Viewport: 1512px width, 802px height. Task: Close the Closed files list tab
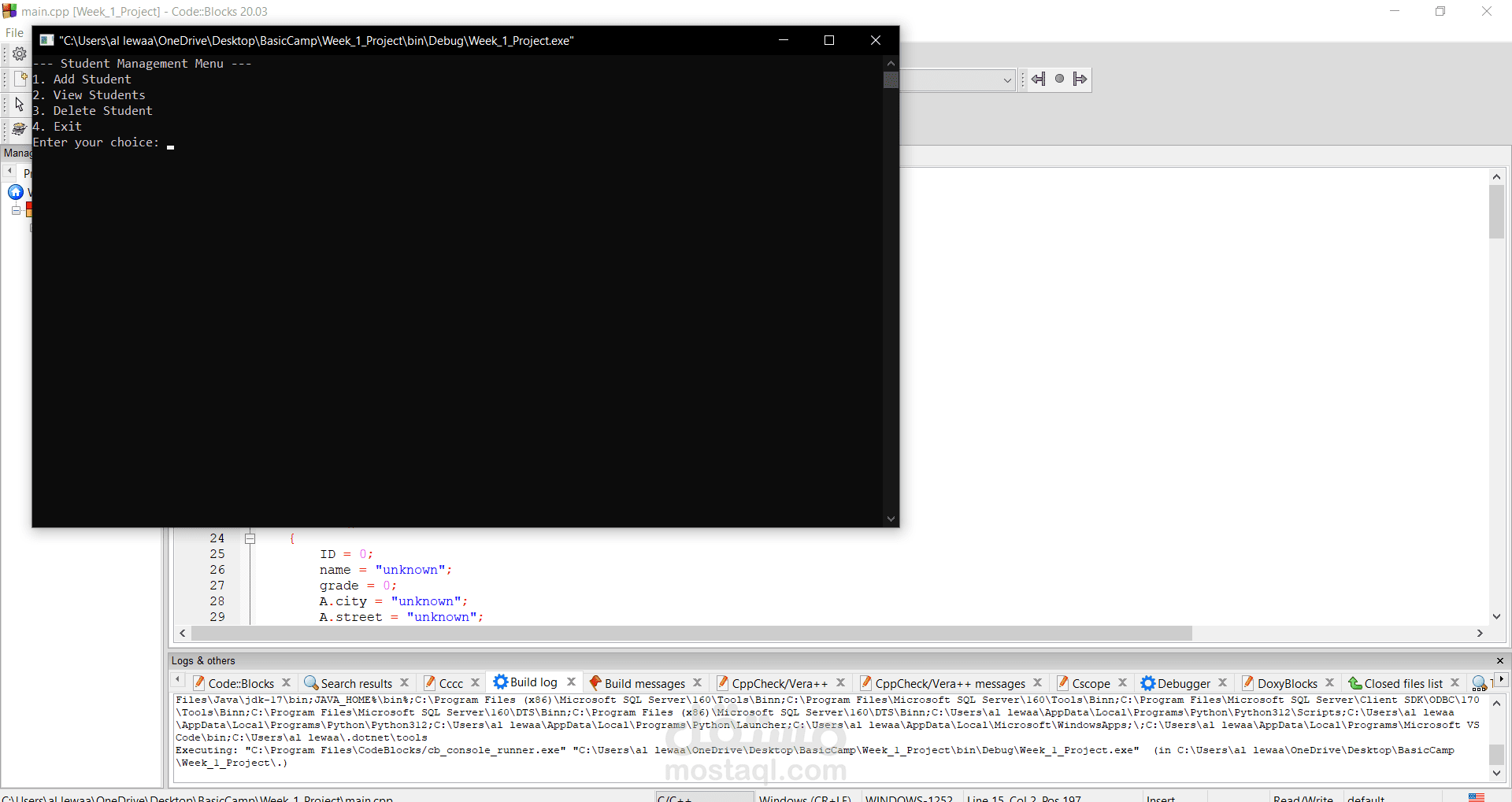(x=1455, y=683)
